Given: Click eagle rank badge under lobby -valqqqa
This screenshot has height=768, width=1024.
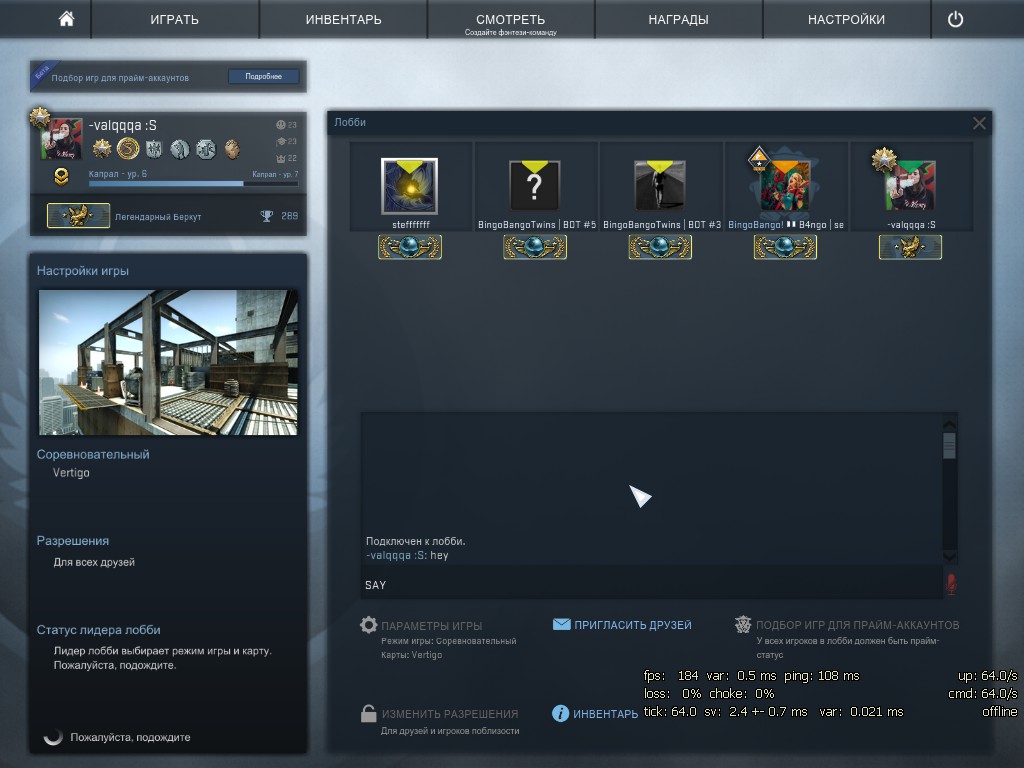Looking at the screenshot, I should point(910,247).
